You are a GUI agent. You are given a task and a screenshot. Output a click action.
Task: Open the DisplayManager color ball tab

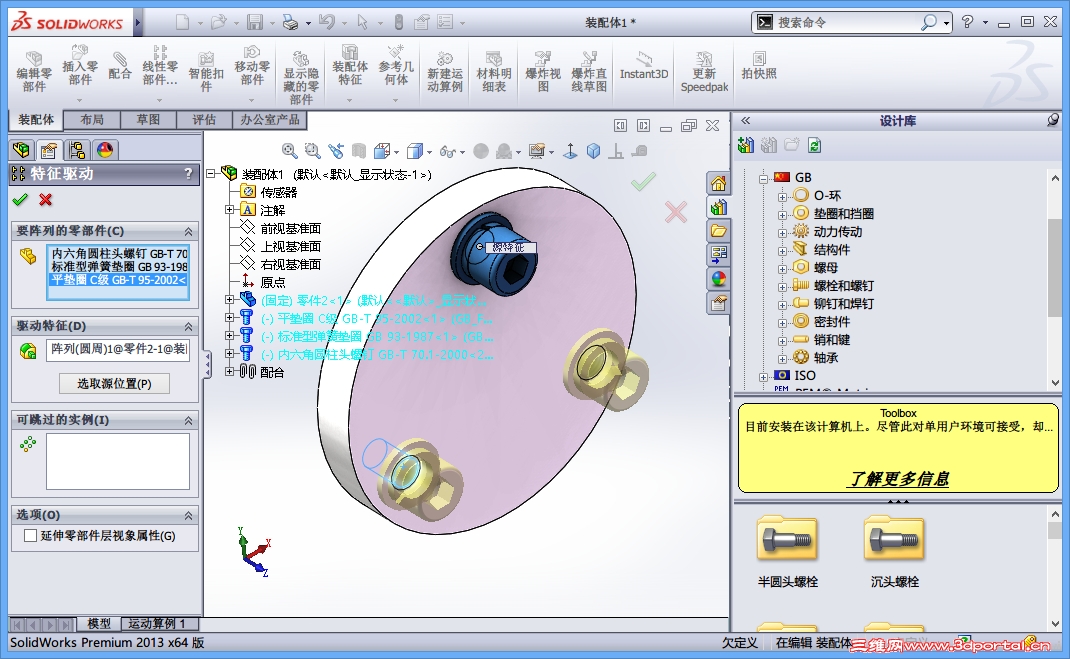pos(104,149)
